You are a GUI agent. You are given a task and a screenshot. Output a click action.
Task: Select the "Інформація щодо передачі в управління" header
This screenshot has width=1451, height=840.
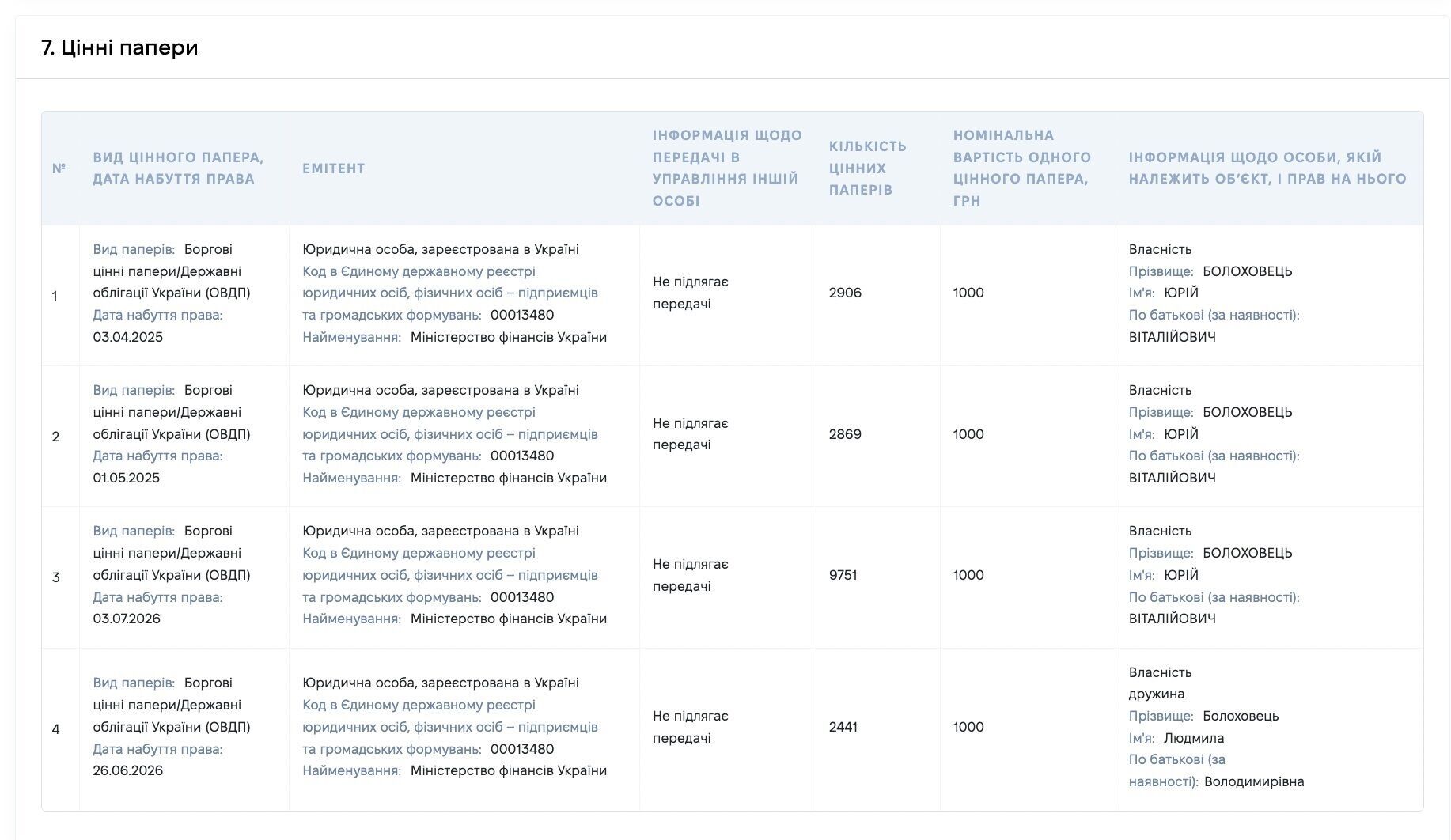pos(728,168)
